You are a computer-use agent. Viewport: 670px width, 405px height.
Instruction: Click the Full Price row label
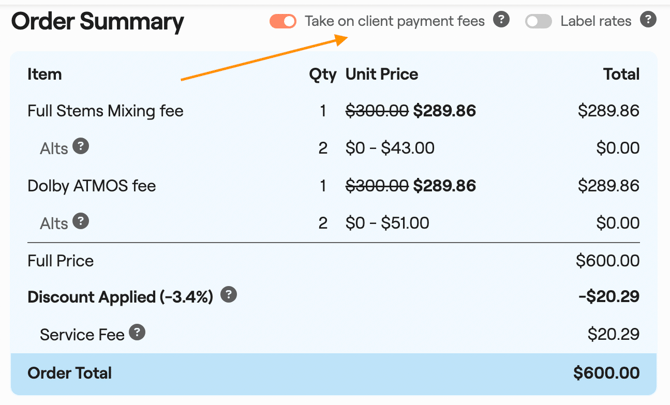(x=60, y=261)
